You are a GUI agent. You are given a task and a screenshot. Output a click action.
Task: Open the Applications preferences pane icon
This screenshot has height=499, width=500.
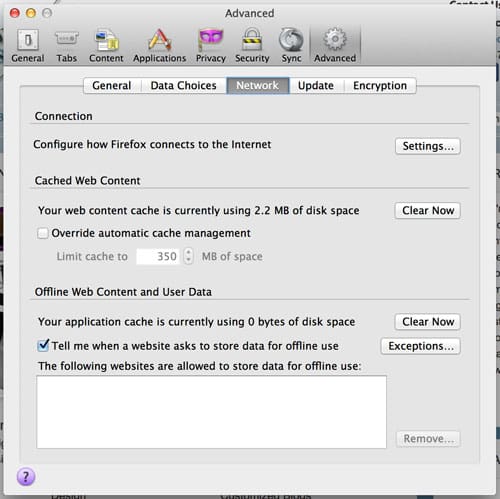point(160,46)
